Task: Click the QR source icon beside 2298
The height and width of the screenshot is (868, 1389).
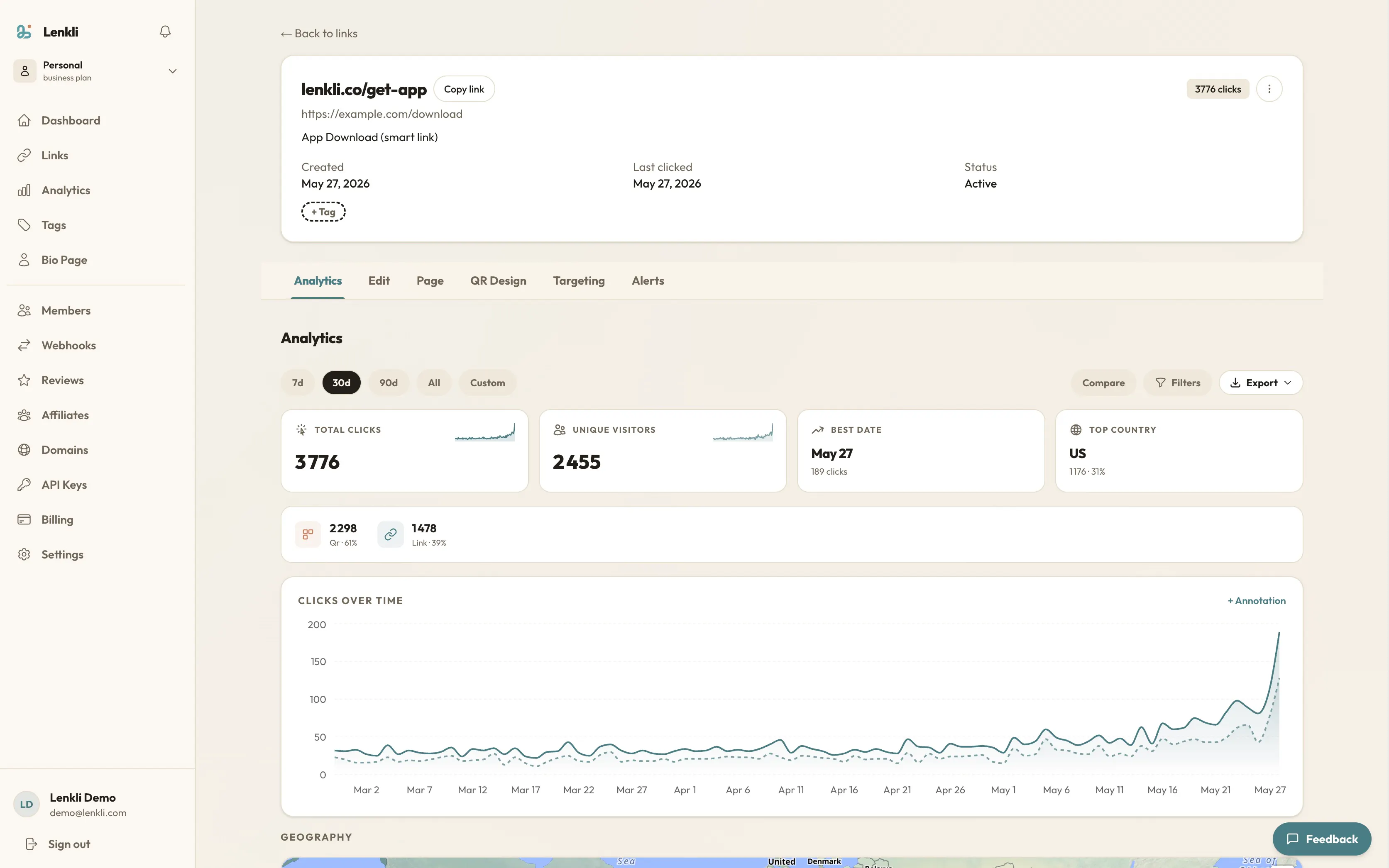Action: coord(308,534)
